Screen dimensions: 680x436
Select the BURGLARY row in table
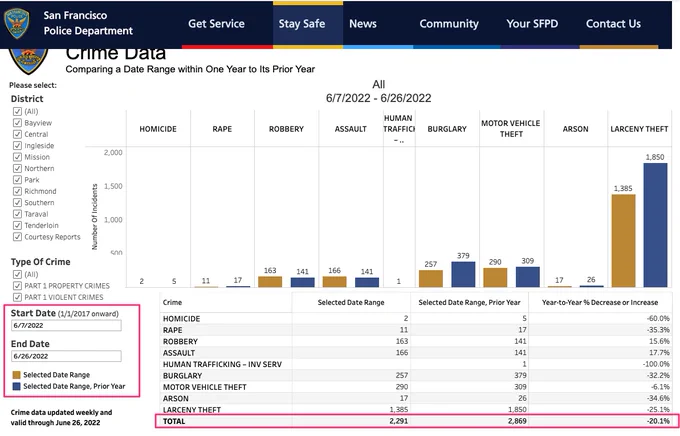coord(416,376)
